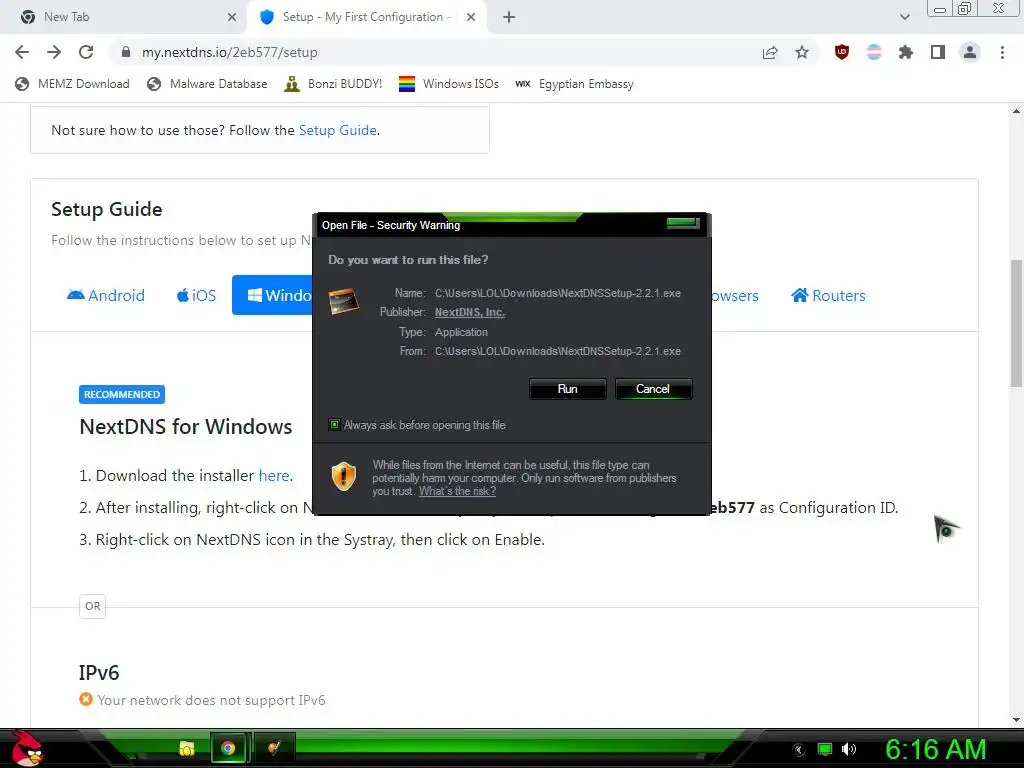The height and width of the screenshot is (768, 1024).
Task: Open network status tray icon
Action: (x=825, y=749)
